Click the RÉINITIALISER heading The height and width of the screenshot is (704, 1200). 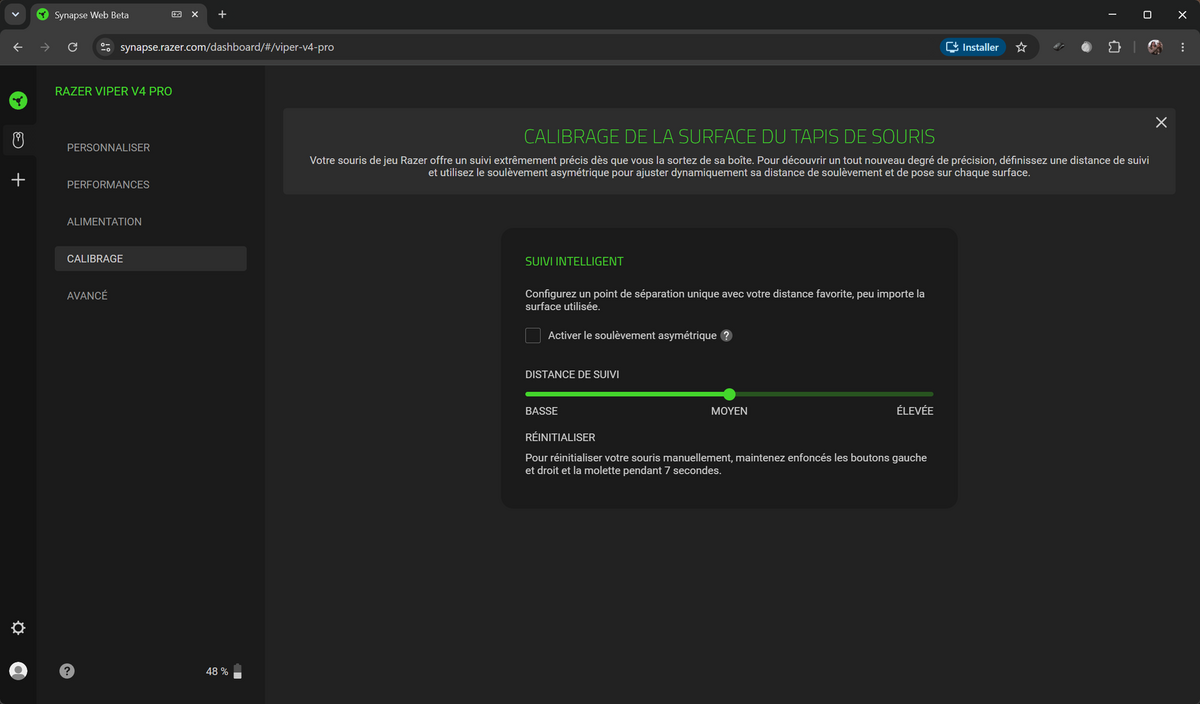(560, 438)
